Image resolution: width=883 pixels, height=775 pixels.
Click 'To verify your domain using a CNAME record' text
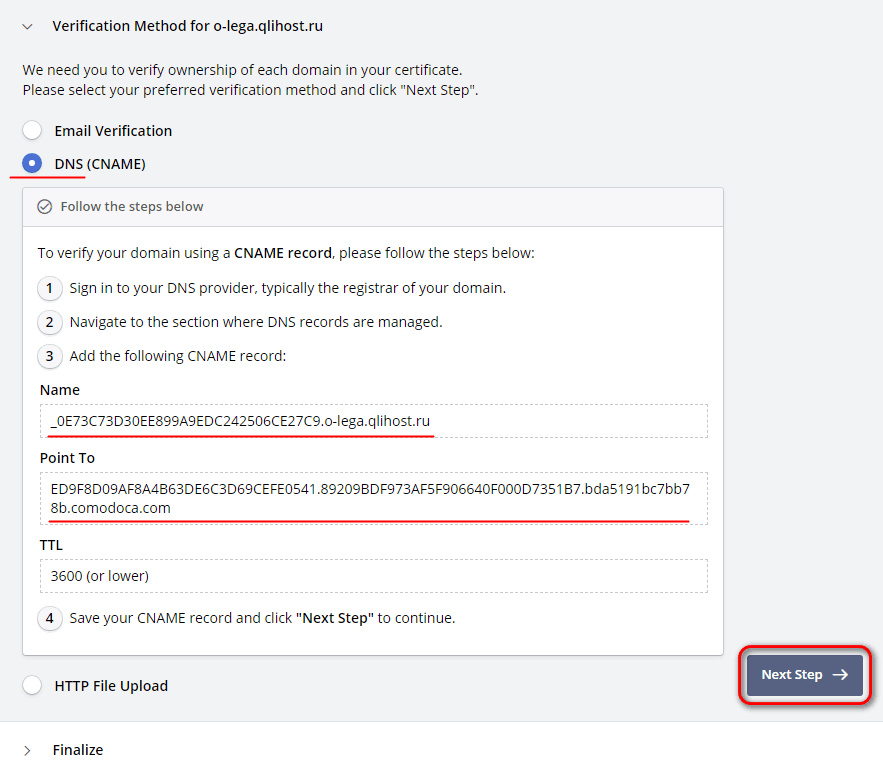pyautogui.click(x=286, y=253)
